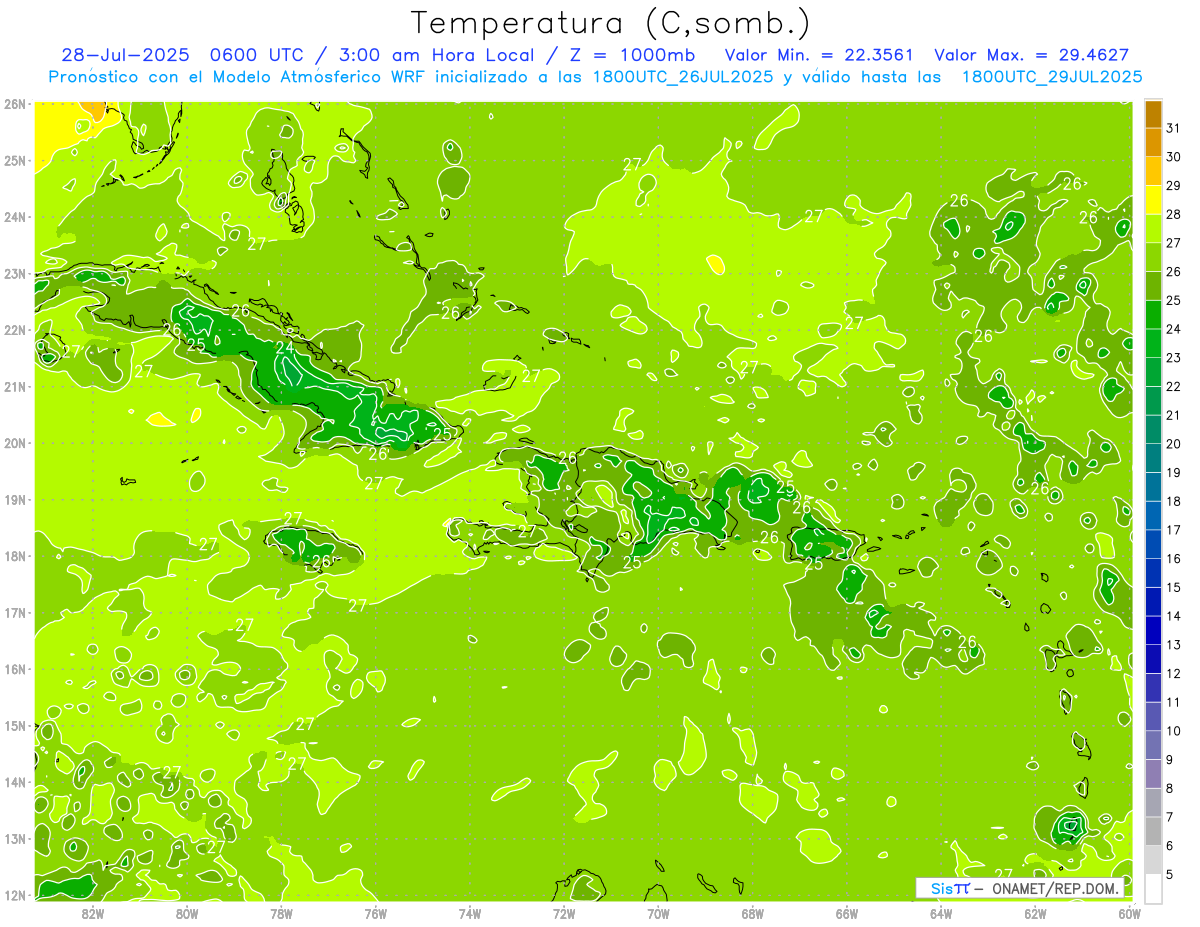The width and height of the screenshot is (1200, 927).
Task: Click the '76W' longitude axis label
Action: [375, 913]
